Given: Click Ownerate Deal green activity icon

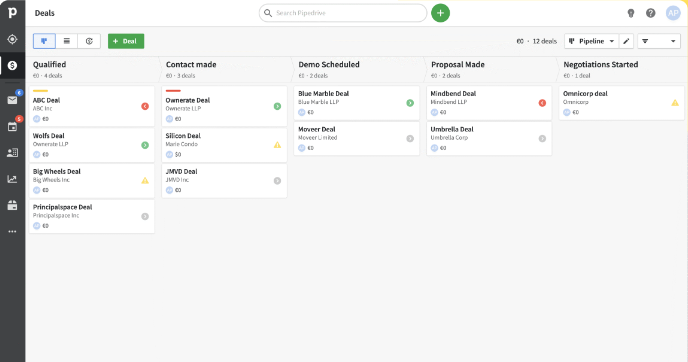Looking at the screenshot, I should (277, 106).
